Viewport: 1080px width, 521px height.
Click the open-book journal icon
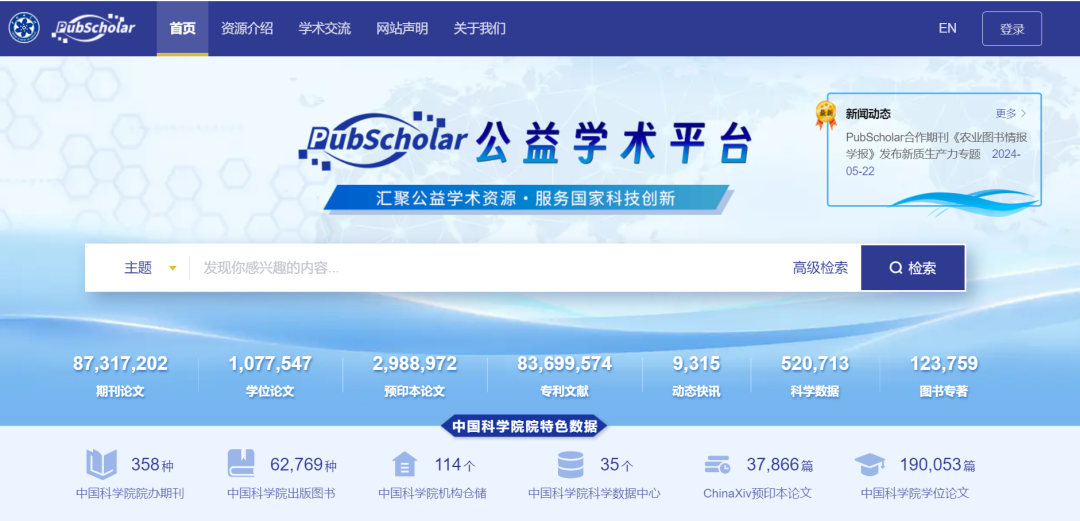point(101,464)
